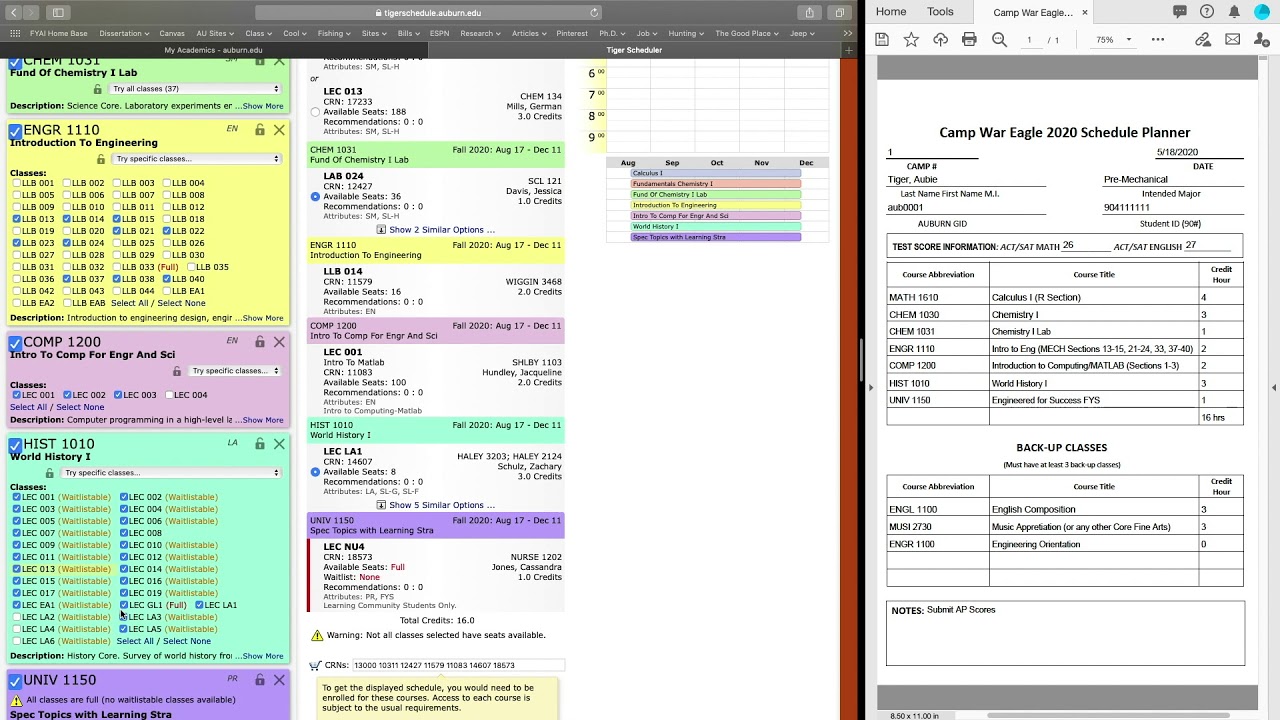This screenshot has width=1280, height=720.
Task: Open the PDF find text magnifier
Action: (999, 40)
